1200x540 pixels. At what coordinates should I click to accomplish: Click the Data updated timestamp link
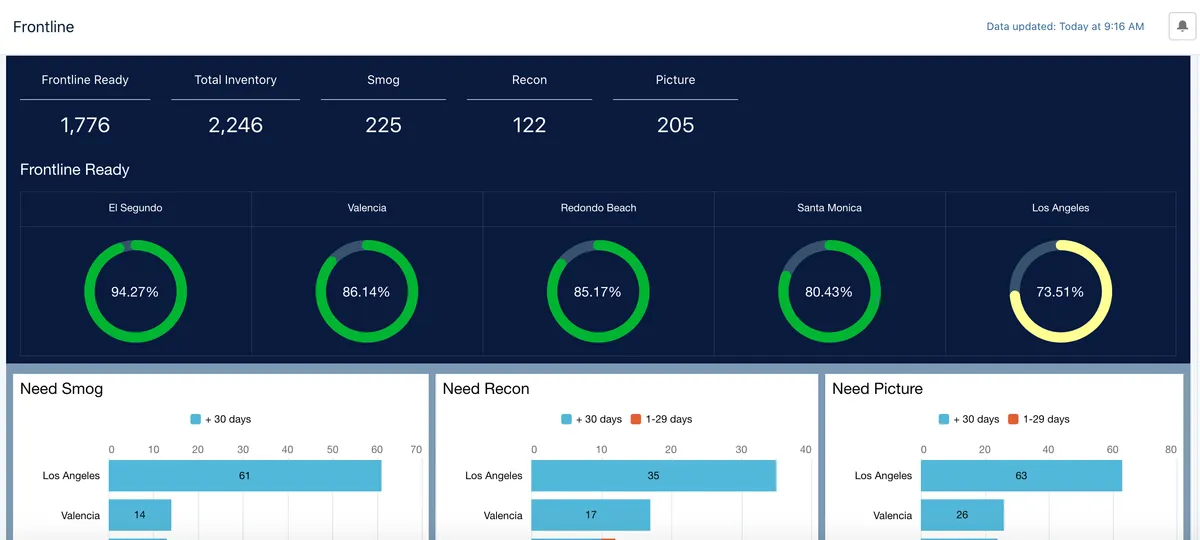click(x=1065, y=27)
